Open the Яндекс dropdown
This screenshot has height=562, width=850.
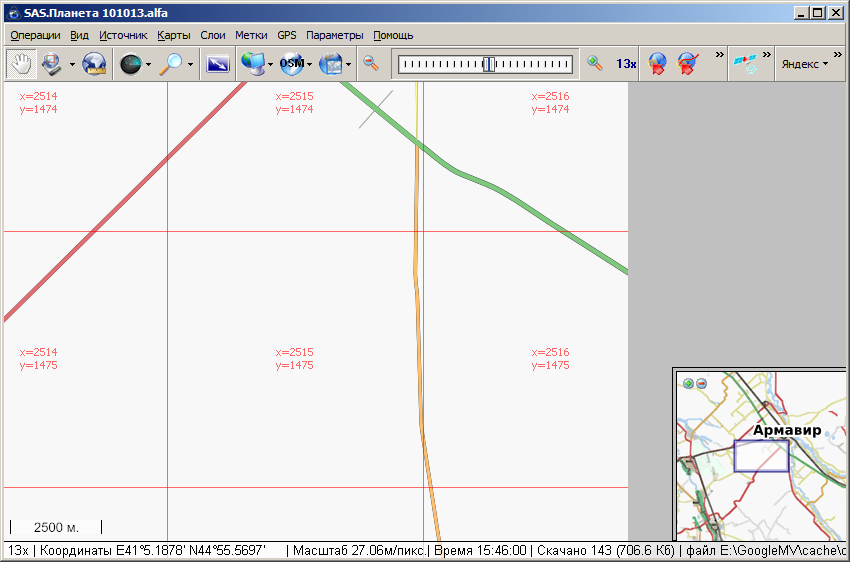tap(804, 64)
